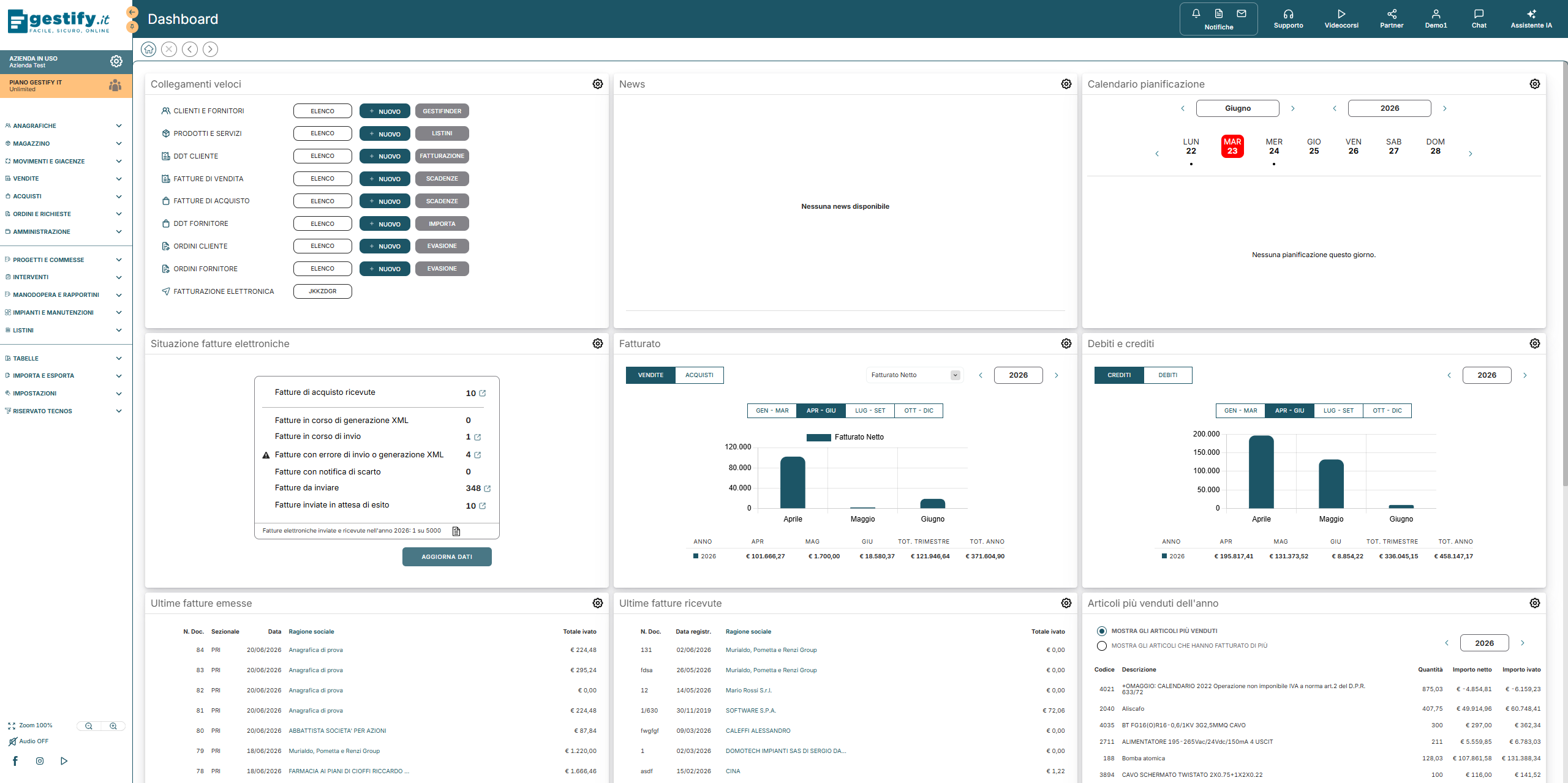Open Supporto headset icon
The image size is (1568, 783).
coord(1288,18)
